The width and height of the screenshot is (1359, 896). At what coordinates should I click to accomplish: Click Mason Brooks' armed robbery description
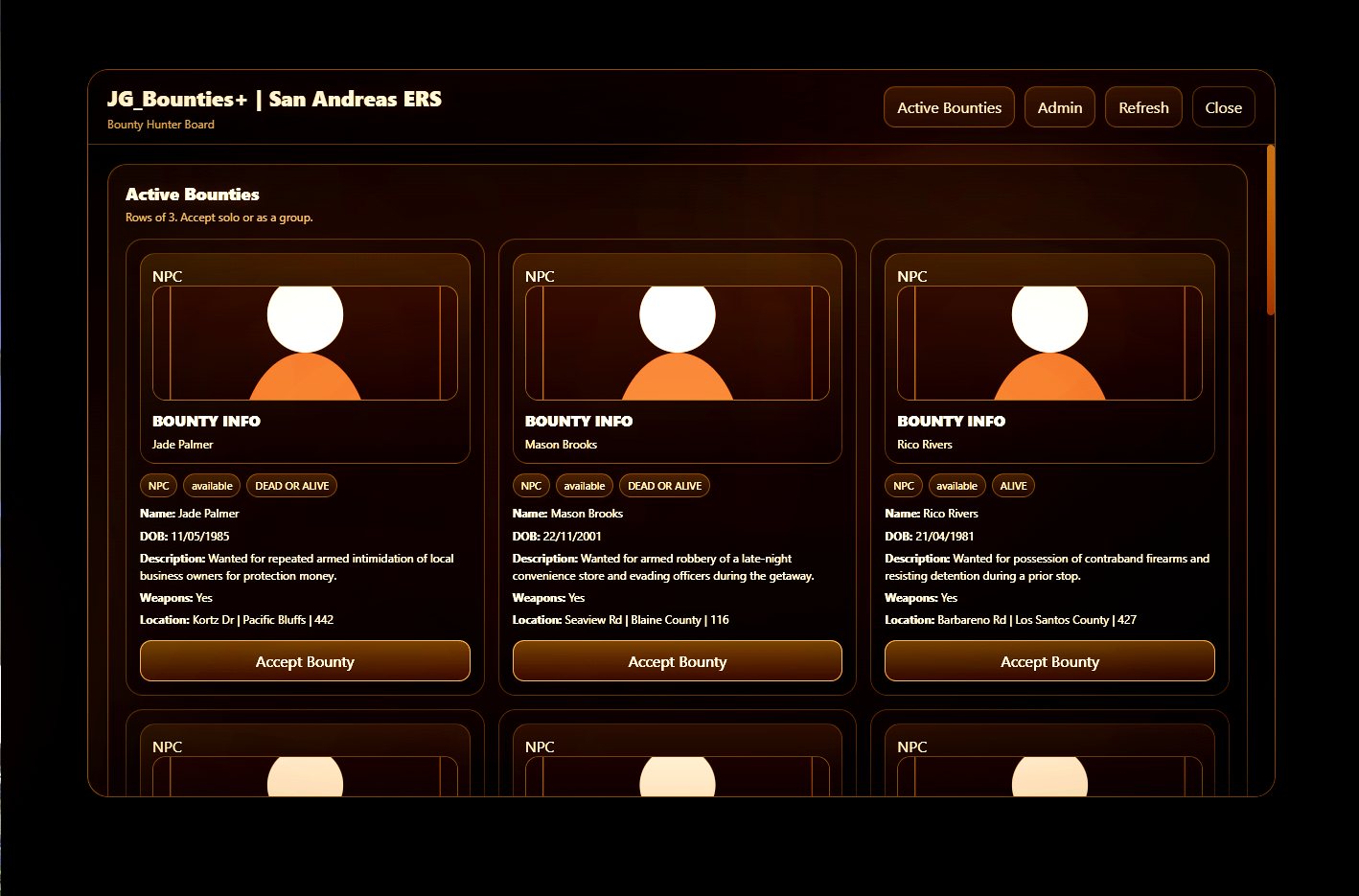pos(663,567)
